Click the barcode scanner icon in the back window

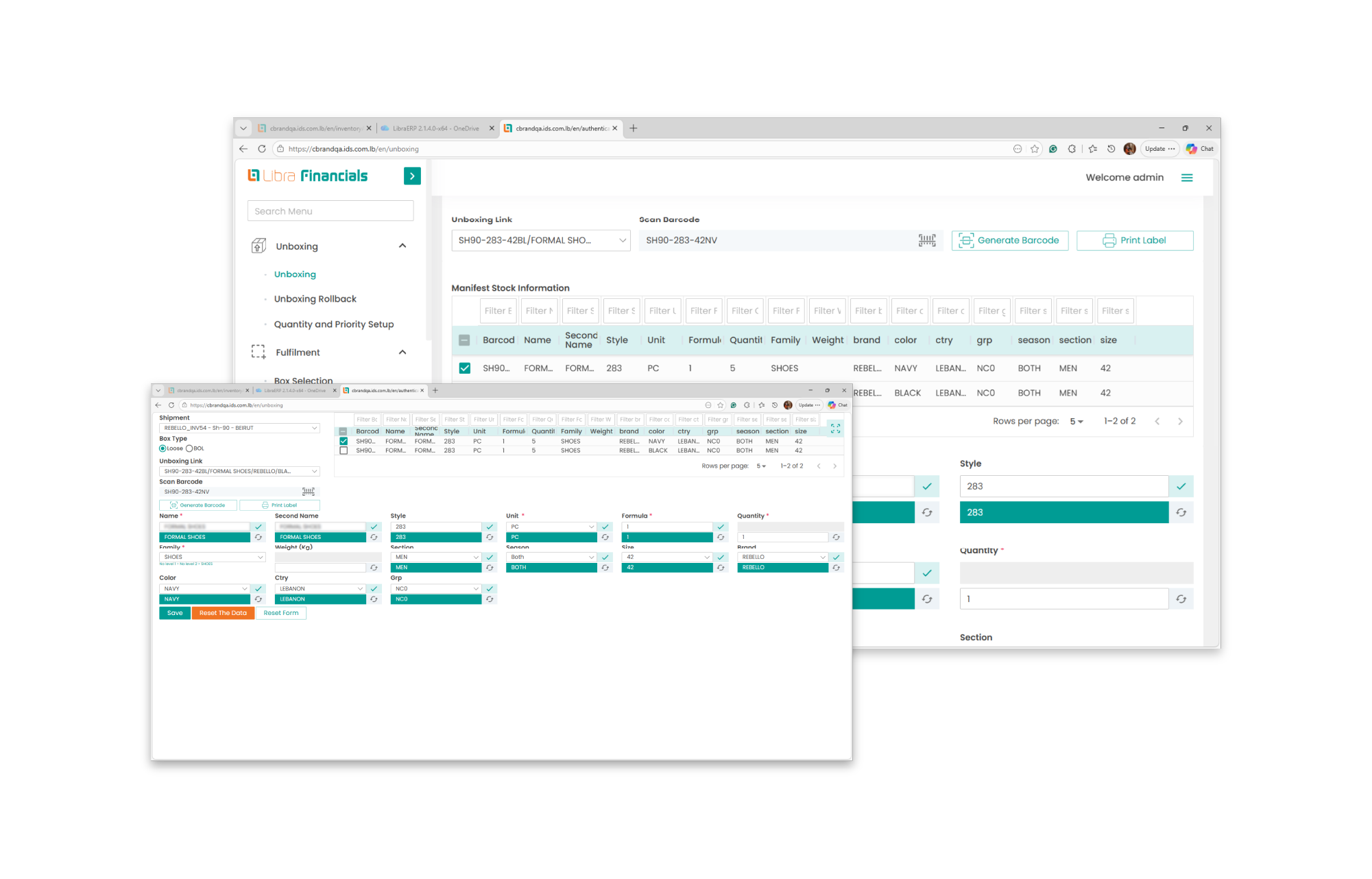coord(927,240)
